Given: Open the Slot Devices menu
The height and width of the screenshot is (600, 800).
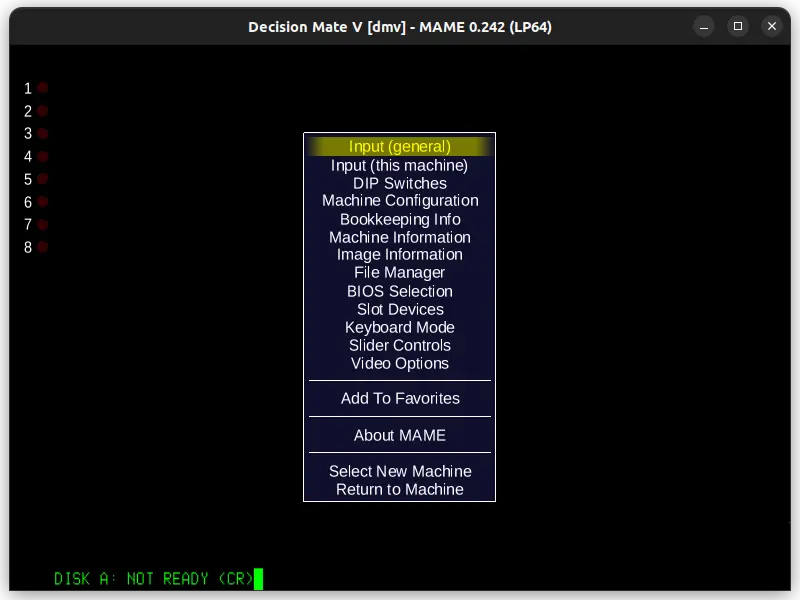Looking at the screenshot, I should tap(399, 309).
